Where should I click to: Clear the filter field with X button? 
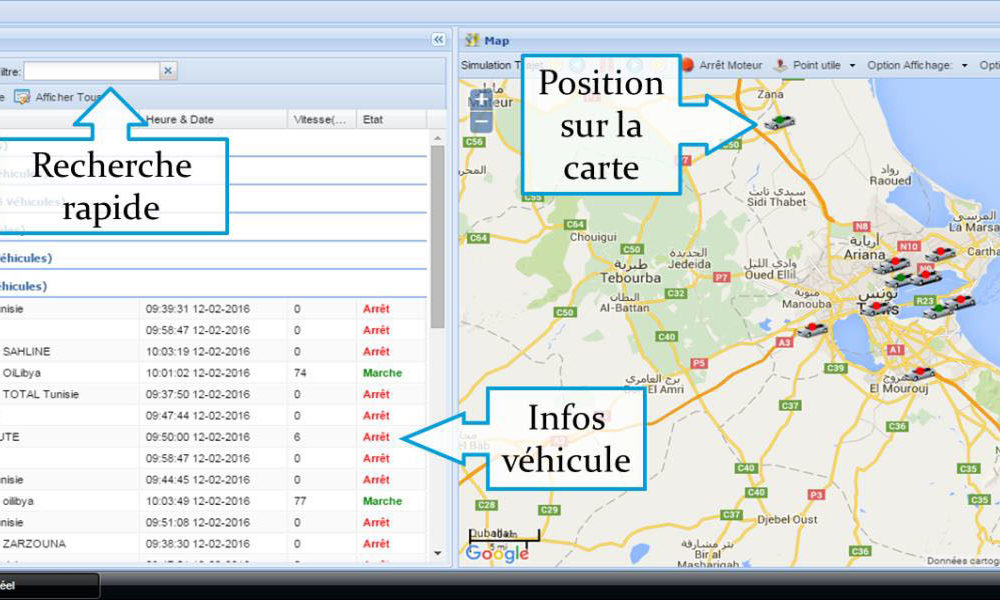[168, 71]
